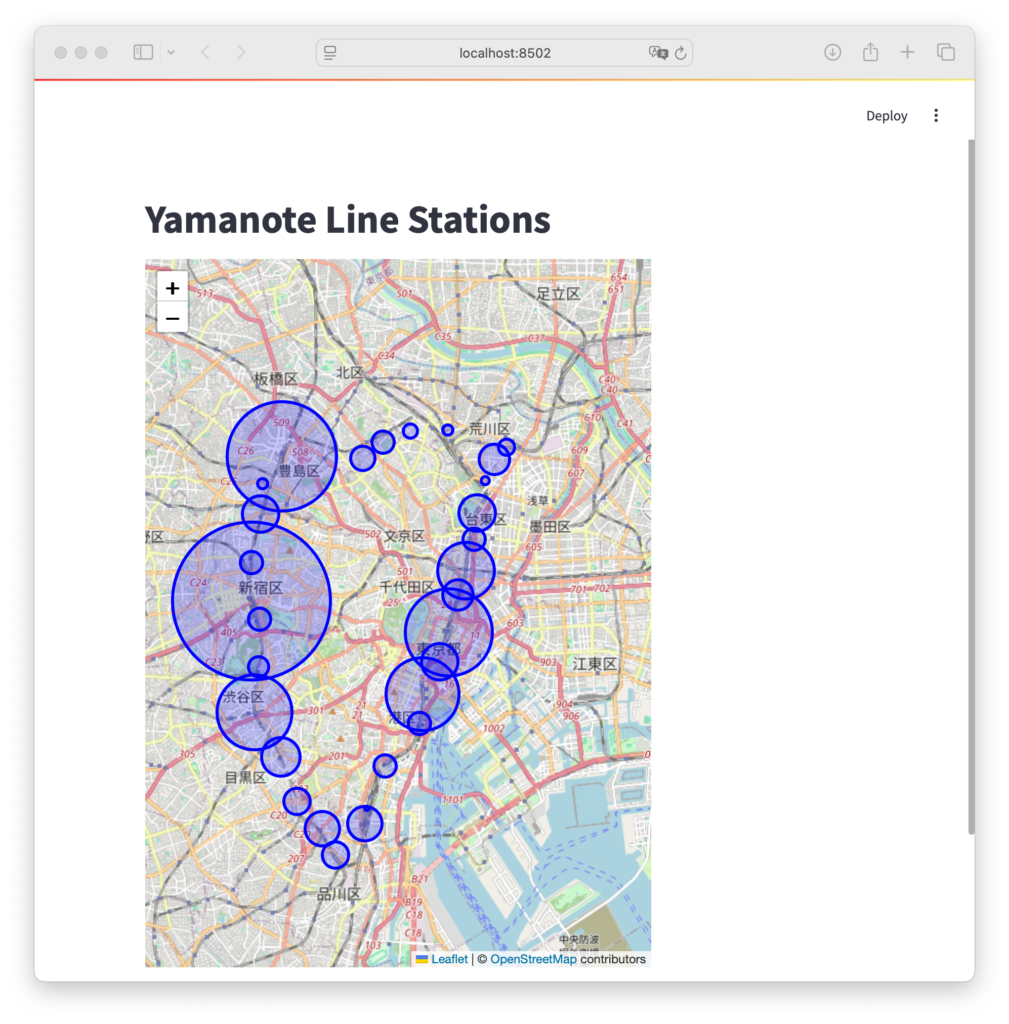Image resolution: width=1009 pixels, height=1024 pixels.
Task: Open the page reader menu icon
Action: pyautogui.click(x=331, y=53)
